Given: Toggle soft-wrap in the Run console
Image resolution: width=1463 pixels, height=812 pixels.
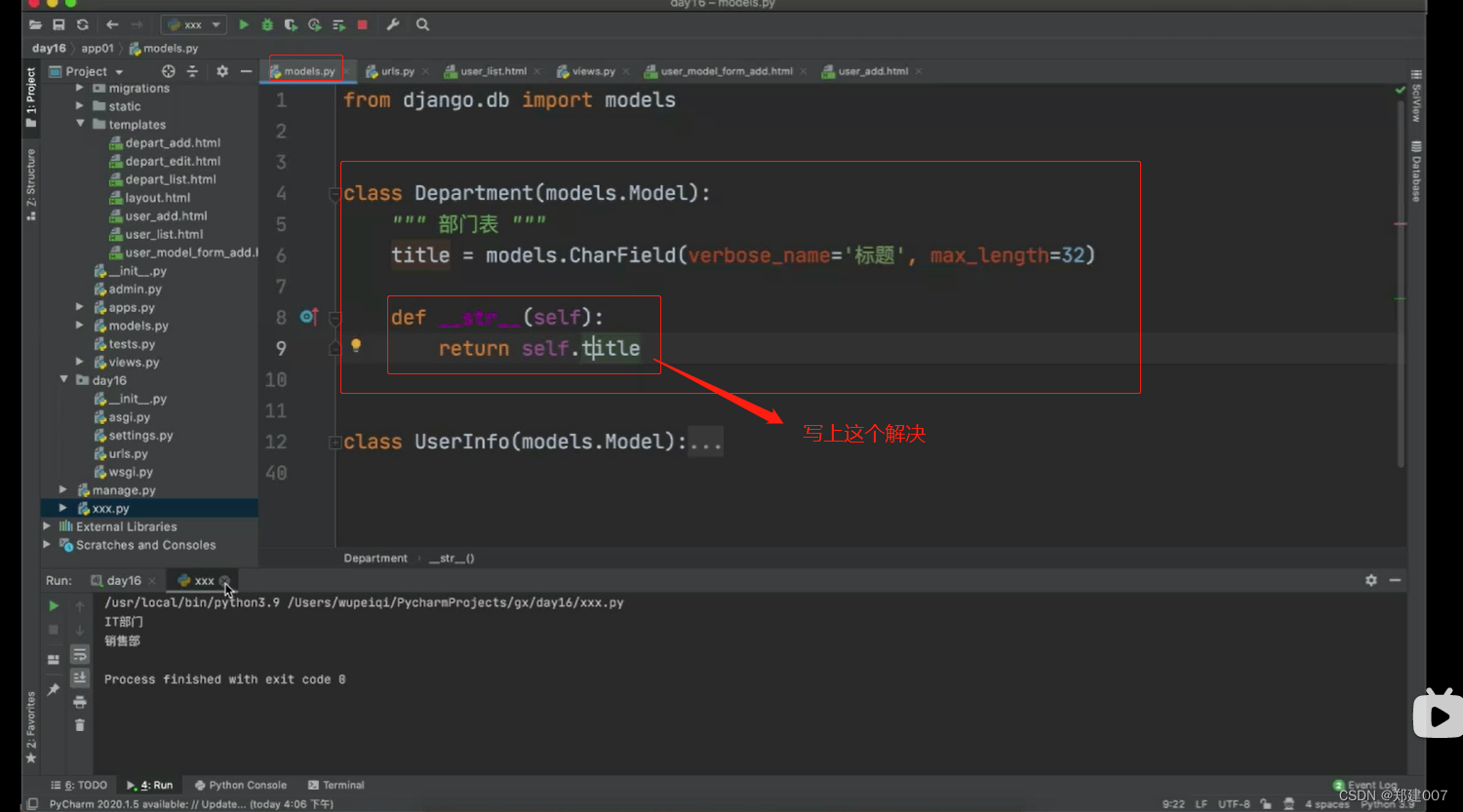Looking at the screenshot, I should tap(80, 654).
